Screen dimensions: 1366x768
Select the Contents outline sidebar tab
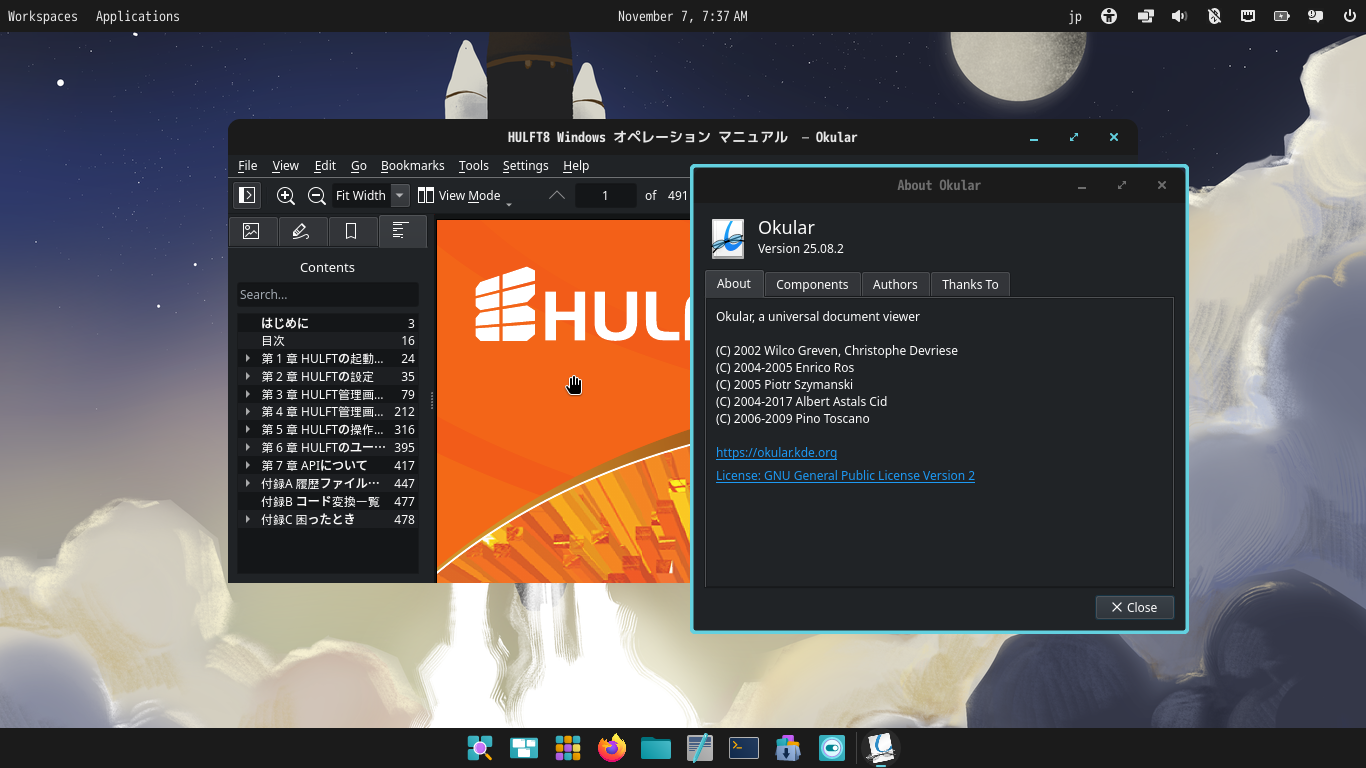click(x=402, y=231)
